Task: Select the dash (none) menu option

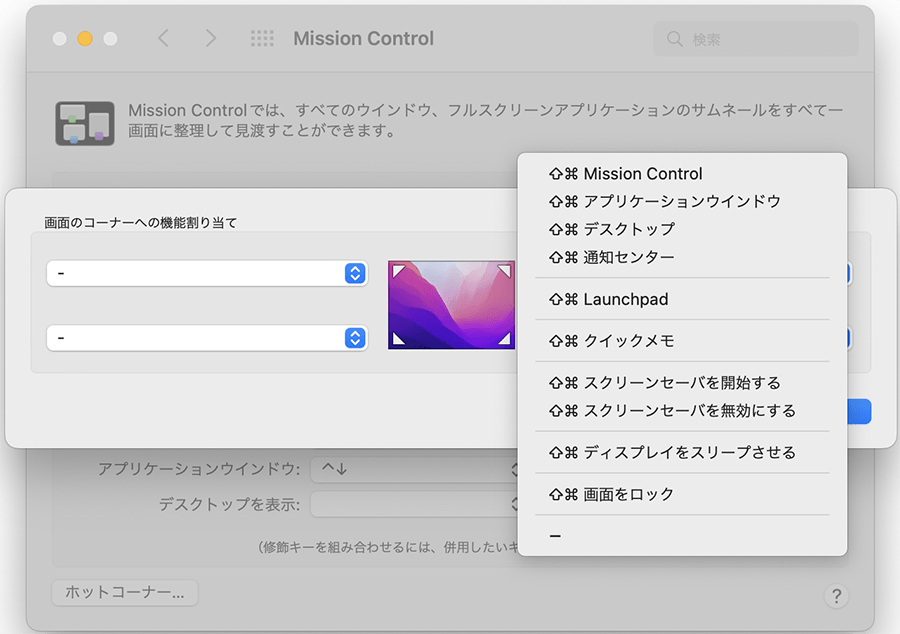Action: (x=682, y=536)
